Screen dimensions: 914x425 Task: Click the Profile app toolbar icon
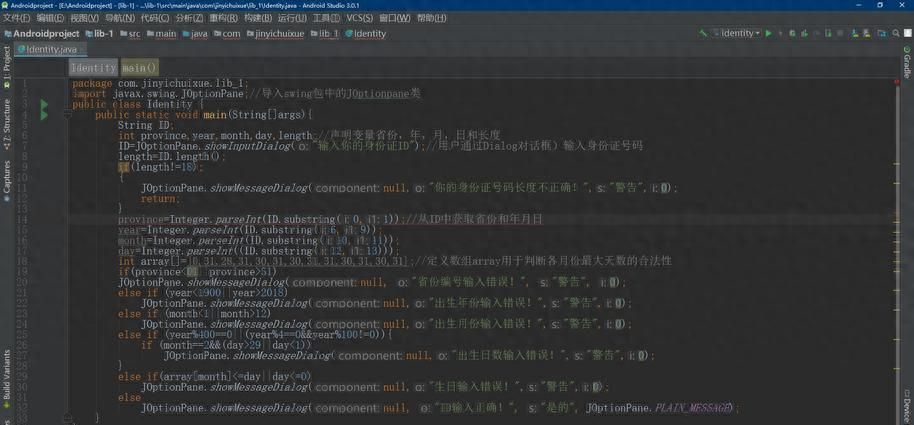[804, 34]
